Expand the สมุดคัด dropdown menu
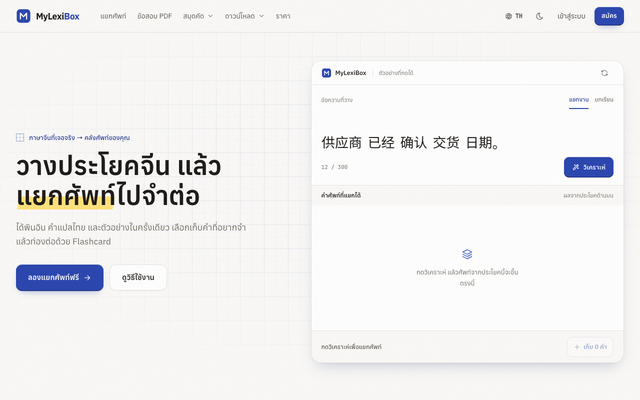 pyautogui.click(x=198, y=16)
